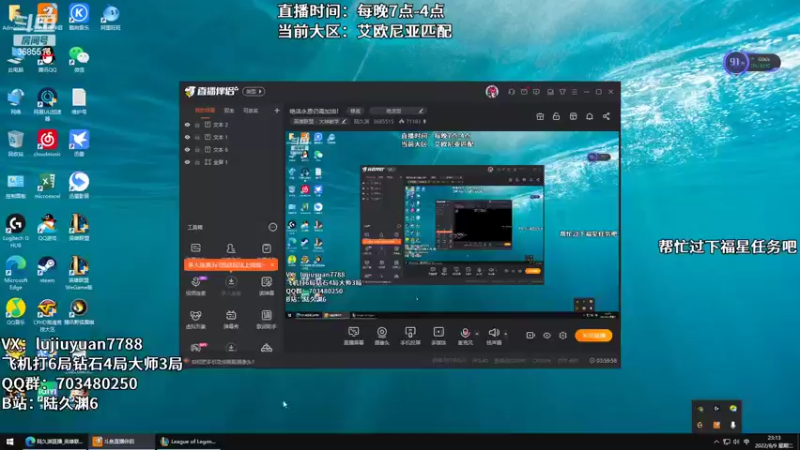Open the store icon in header
The height and width of the screenshot is (450, 800).
573,116
